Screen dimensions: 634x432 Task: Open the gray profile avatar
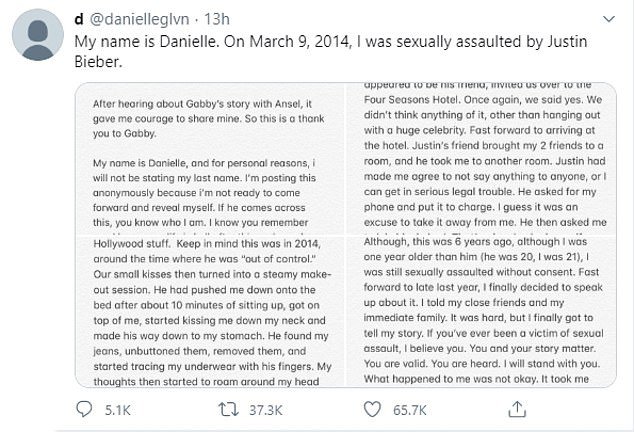(40, 36)
